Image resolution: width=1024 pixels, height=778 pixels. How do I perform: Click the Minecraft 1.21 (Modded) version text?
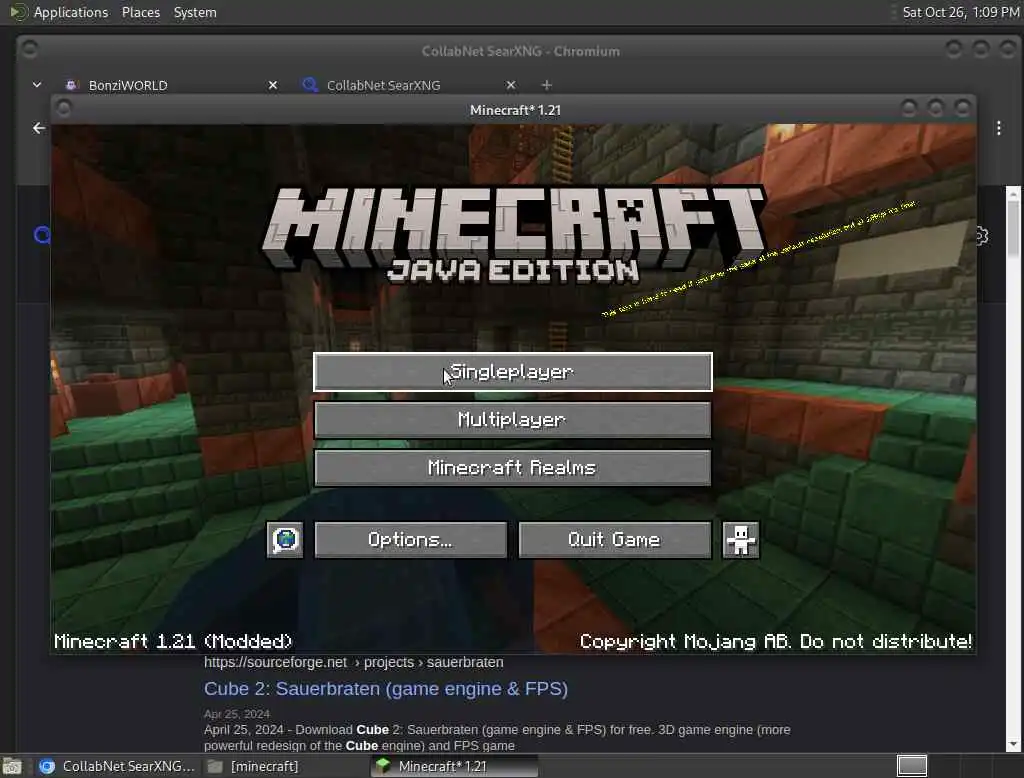tap(173, 641)
